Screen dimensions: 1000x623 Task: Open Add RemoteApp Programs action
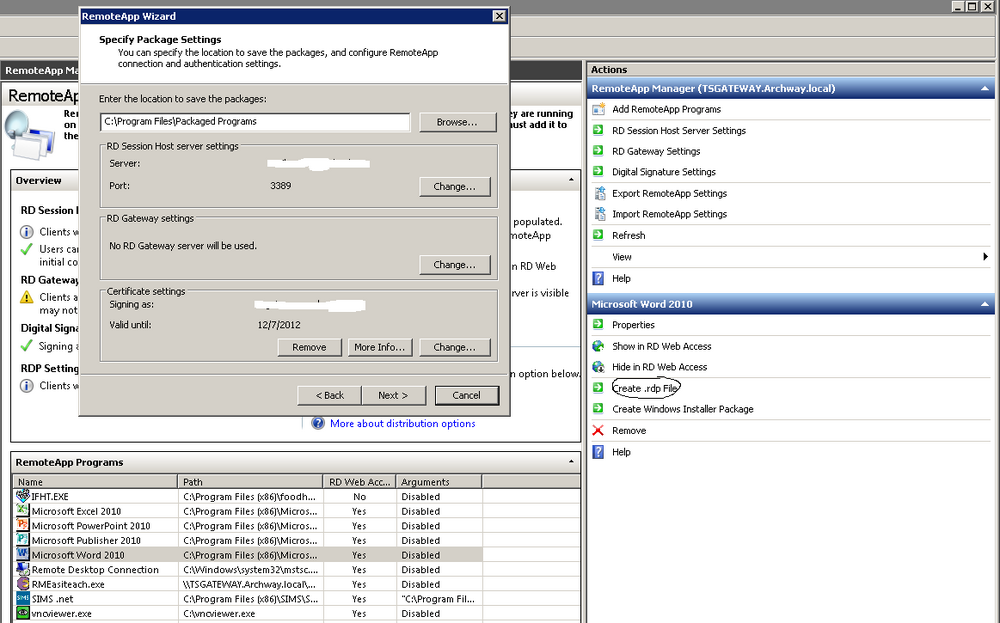(x=666, y=109)
